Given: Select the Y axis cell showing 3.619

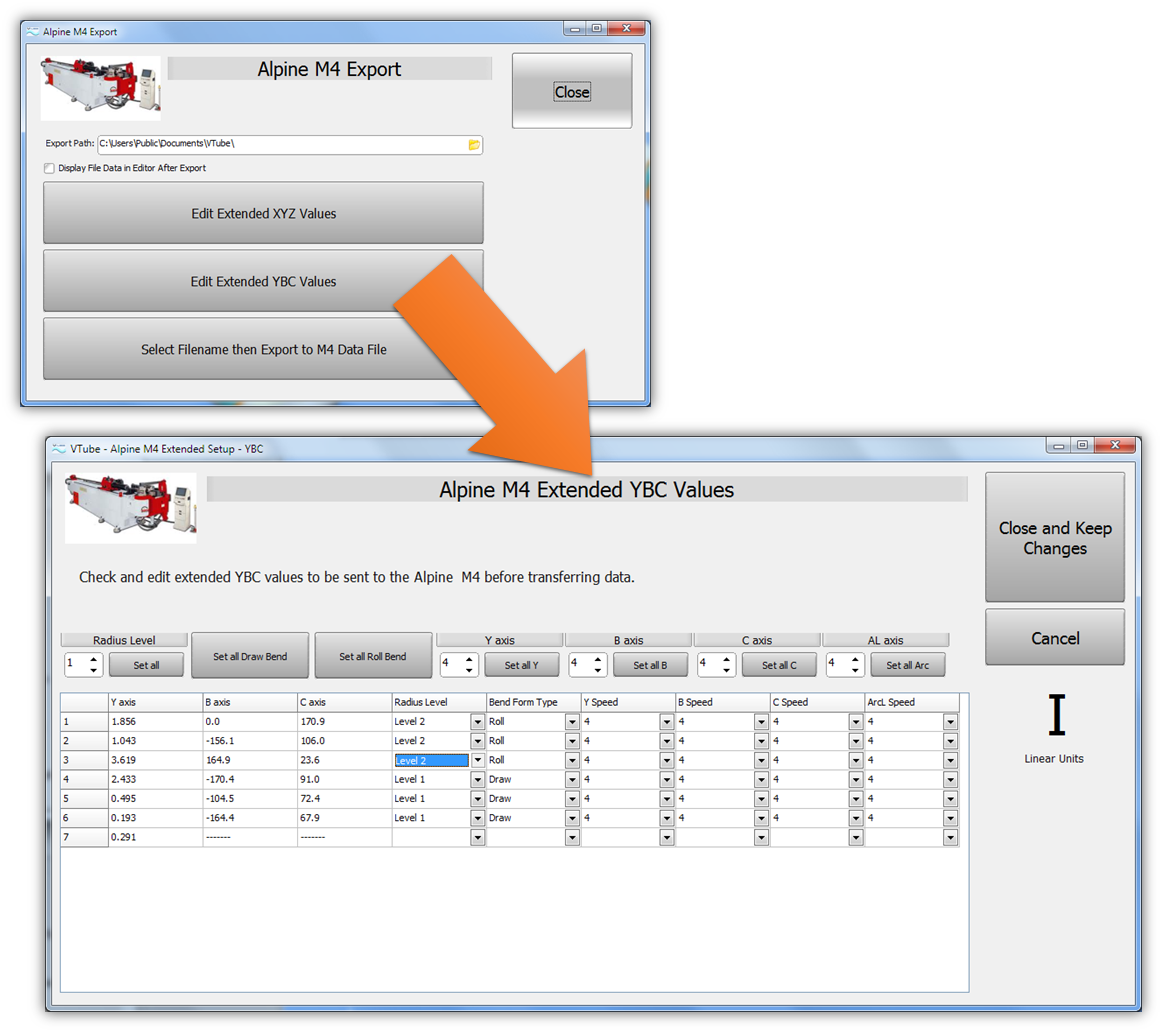Looking at the screenshot, I should point(155,760).
